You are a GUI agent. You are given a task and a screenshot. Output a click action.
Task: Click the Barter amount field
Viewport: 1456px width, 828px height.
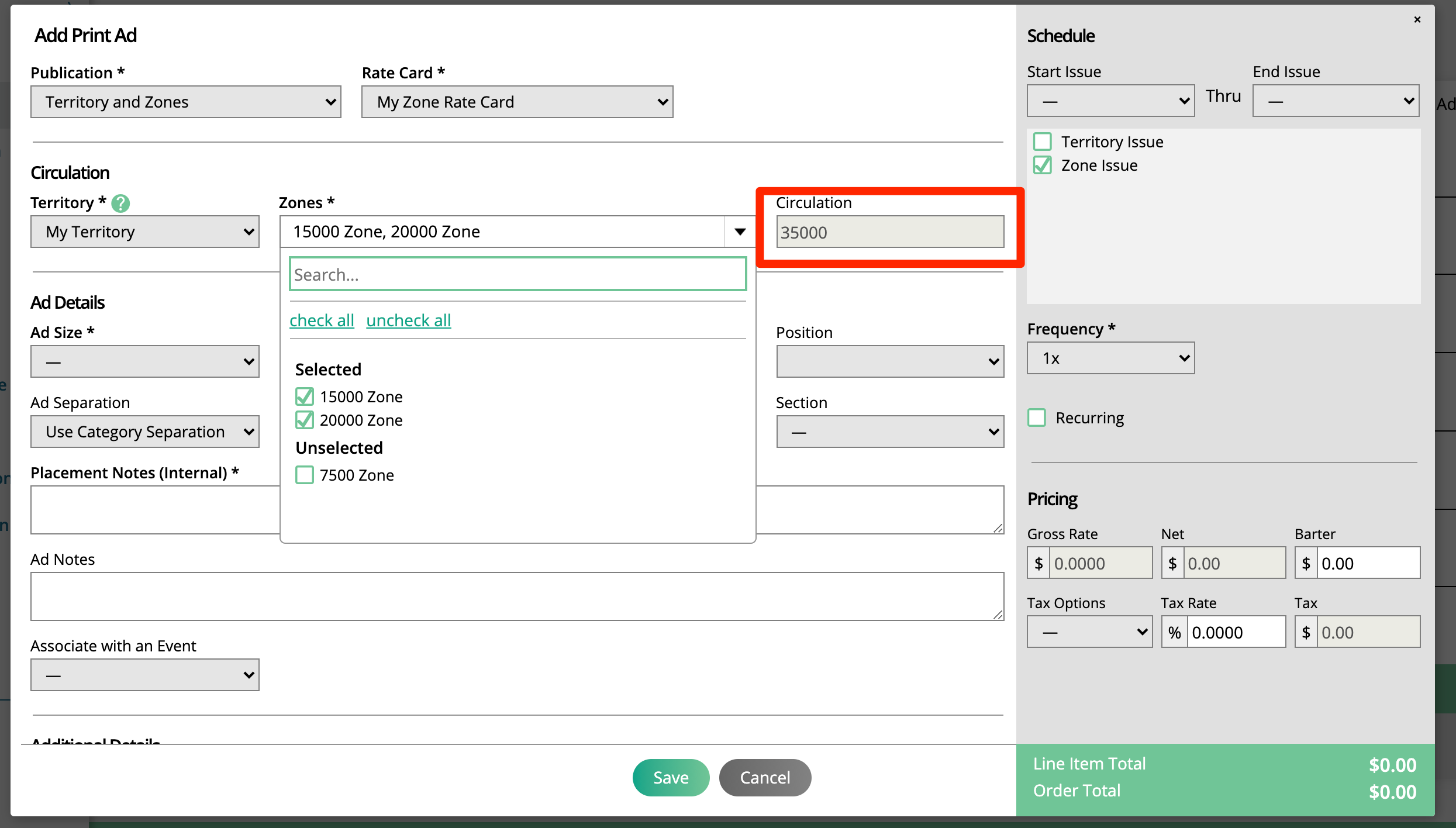point(1367,563)
